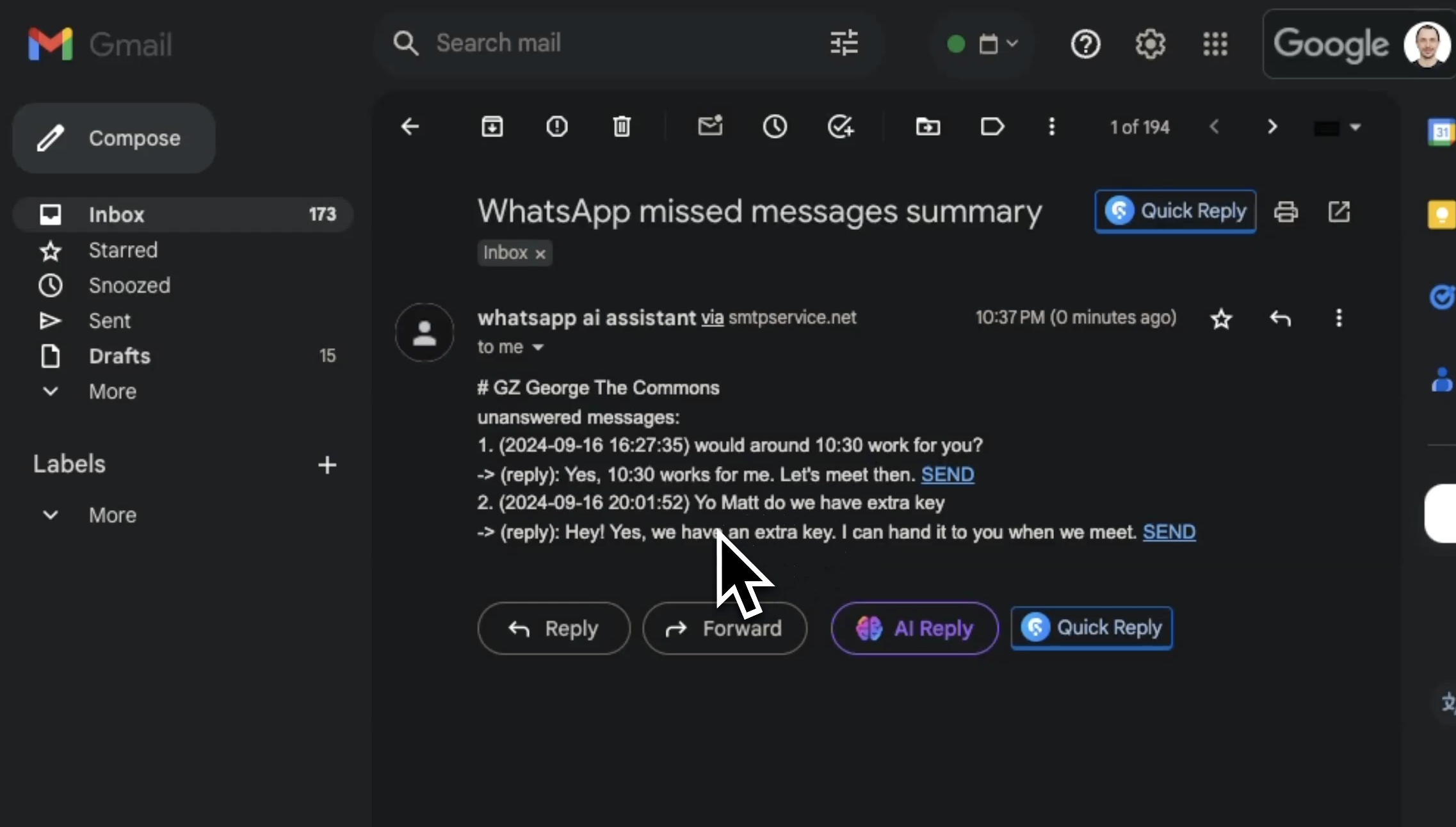This screenshot has width=1456, height=827.
Task: Report this message as spam
Action: (556, 127)
